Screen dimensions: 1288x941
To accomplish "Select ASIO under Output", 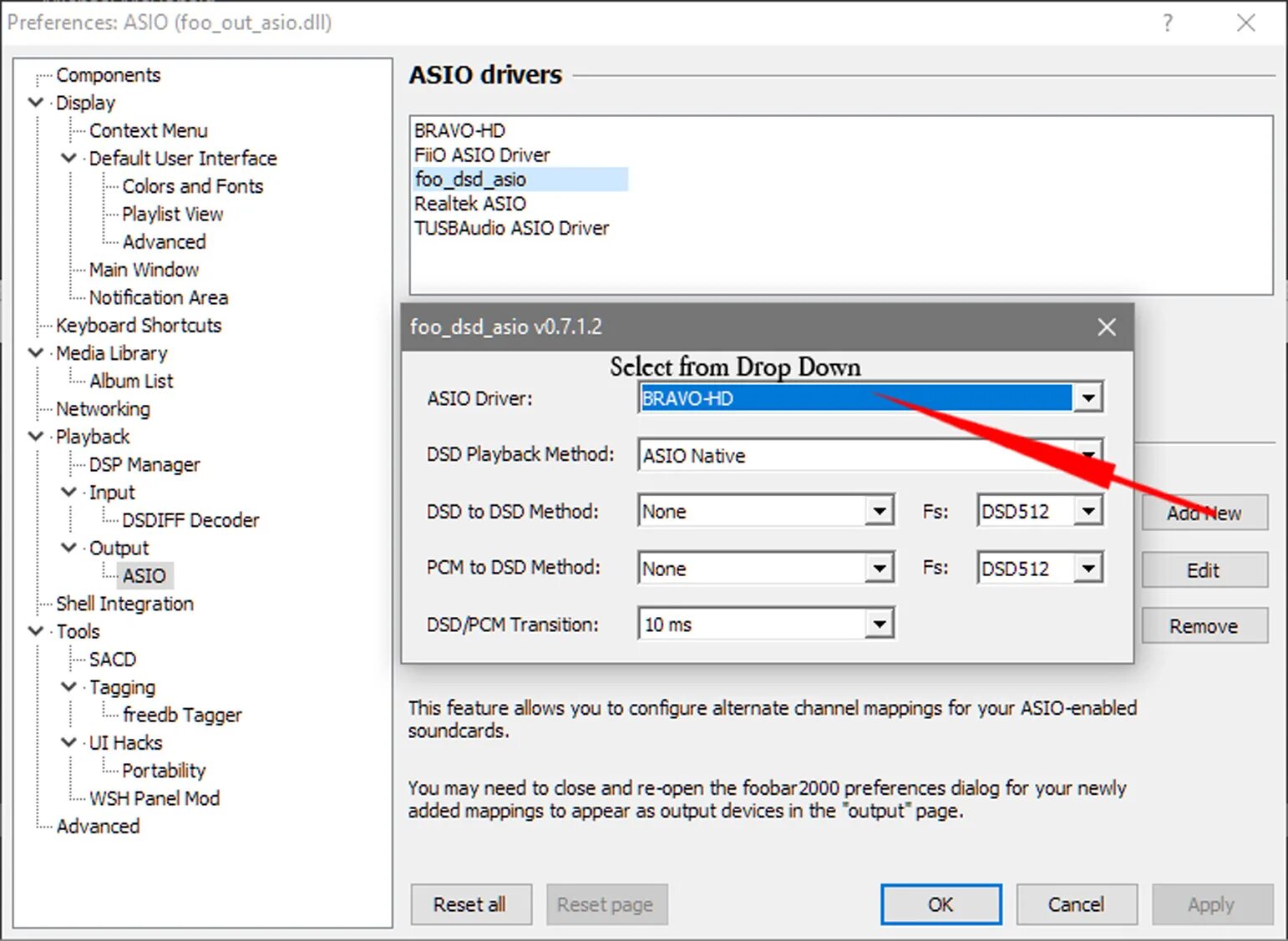I will [x=145, y=576].
